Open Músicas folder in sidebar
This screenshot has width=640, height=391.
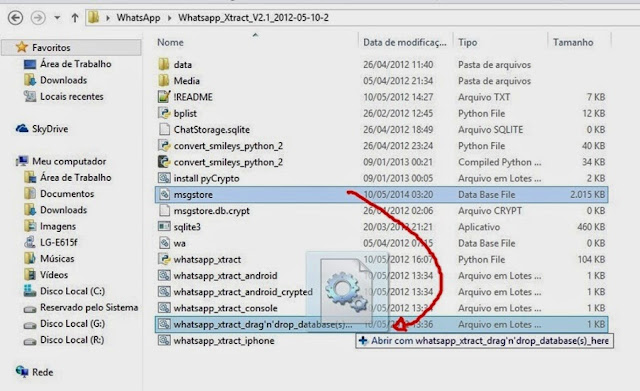(x=57, y=259)
